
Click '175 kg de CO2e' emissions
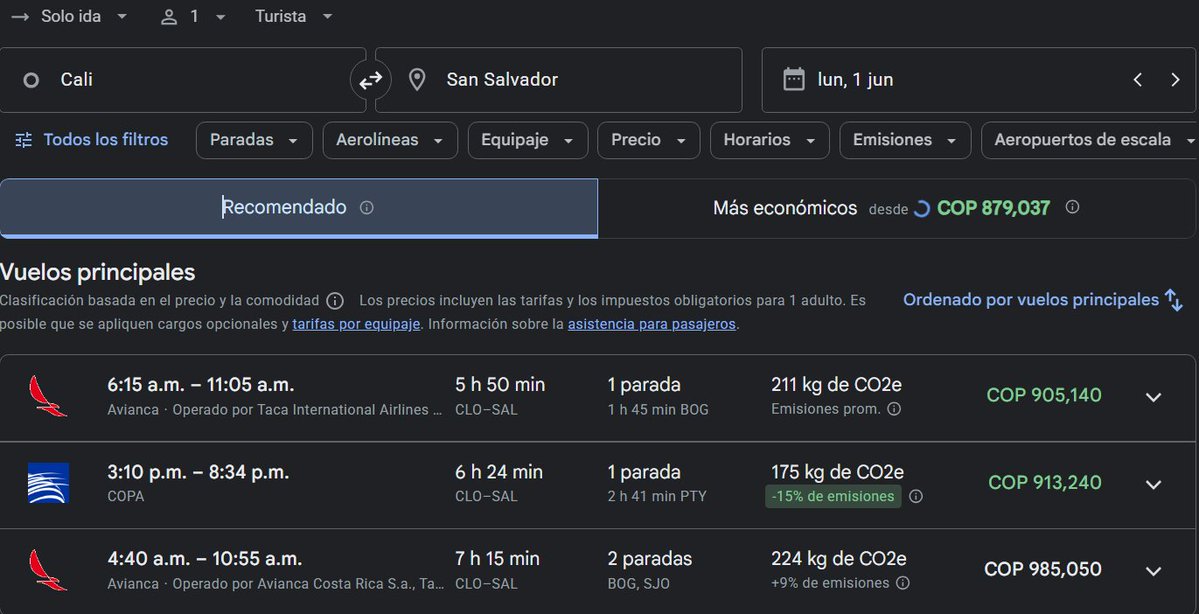pos(837,473)
